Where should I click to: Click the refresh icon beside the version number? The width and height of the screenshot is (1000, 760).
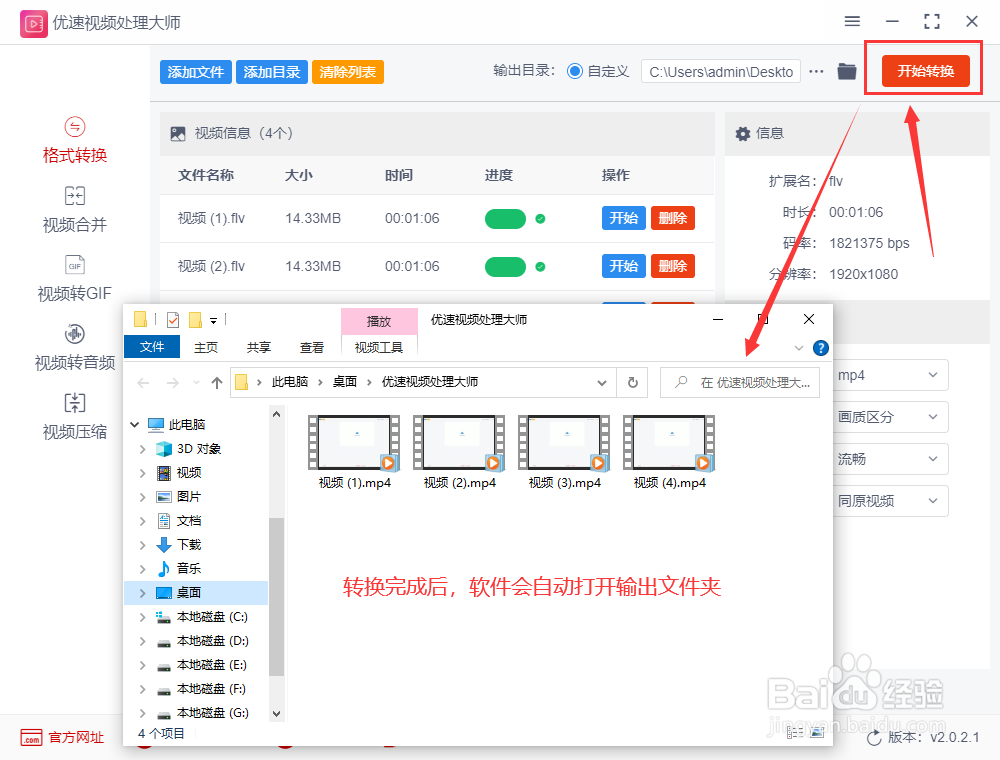(874, 738)
